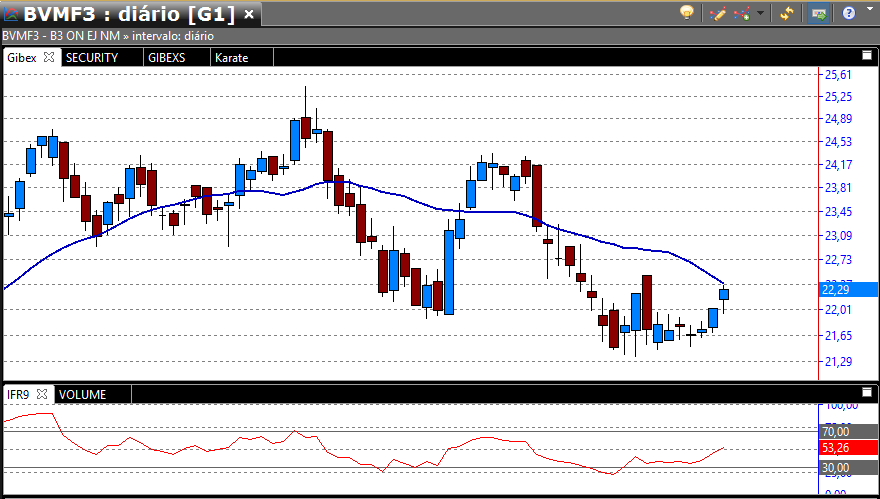The width and height of the screenshot is (880, 499).
Task: Open the Karate tab
Action: tap(231, 57)
